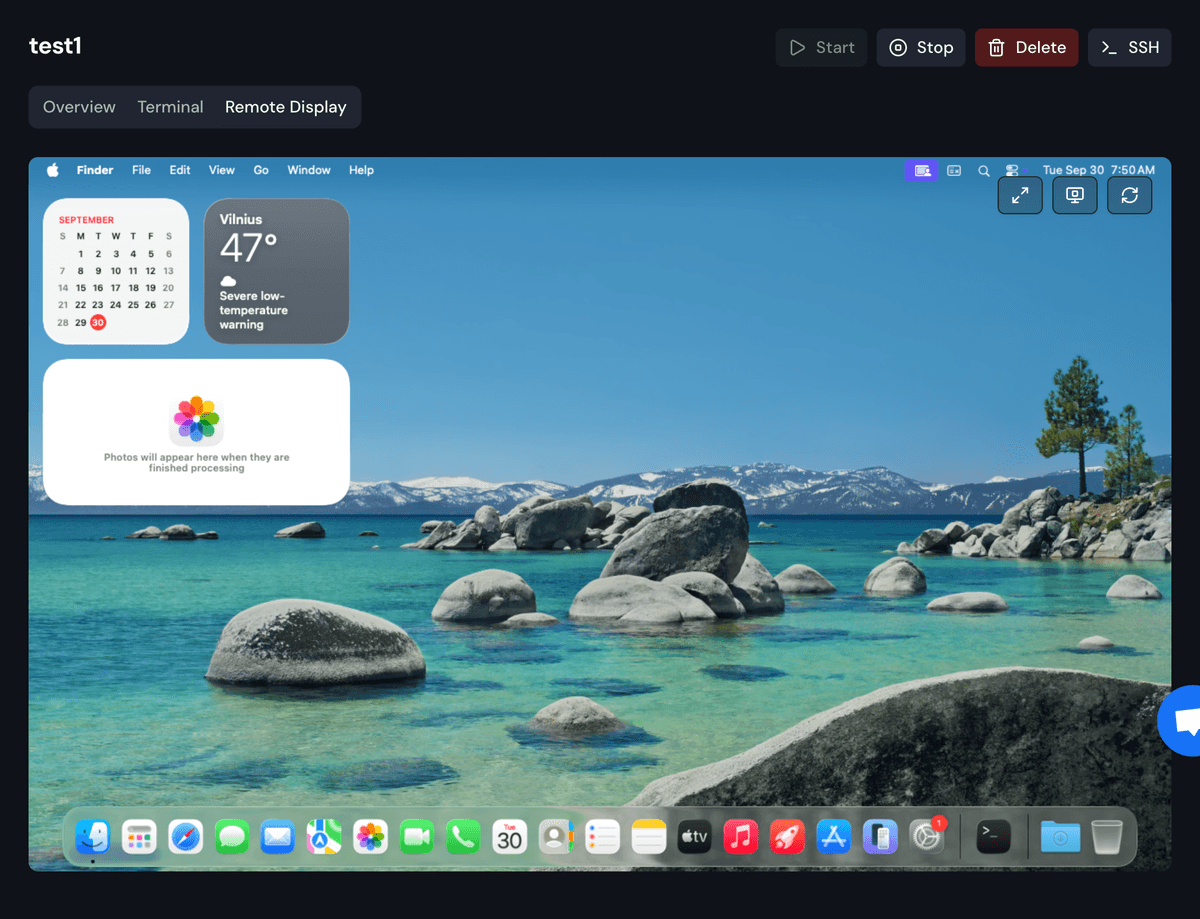
Task: Open Control Center toggles icon in menu bar
Action: [x=1012, y=171]
